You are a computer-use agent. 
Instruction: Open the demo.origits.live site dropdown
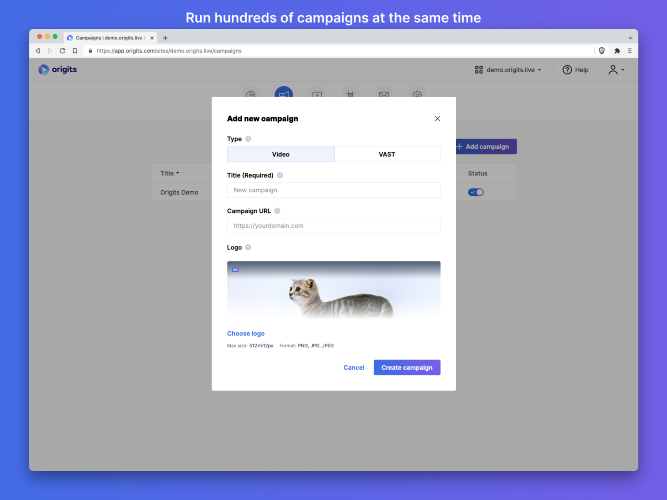click(513, 70)
